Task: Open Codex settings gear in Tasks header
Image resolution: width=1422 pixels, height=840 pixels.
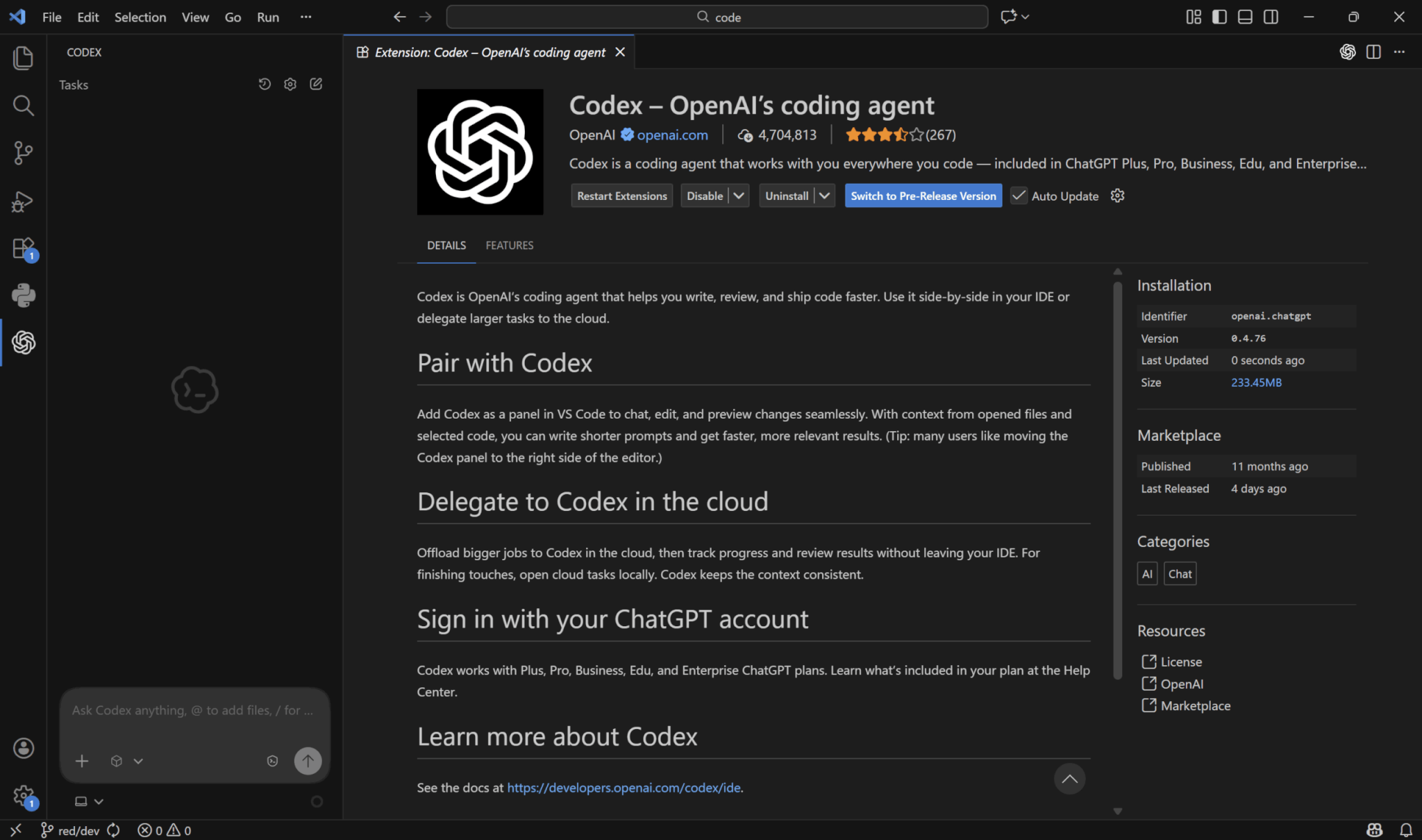Action: 290,84
